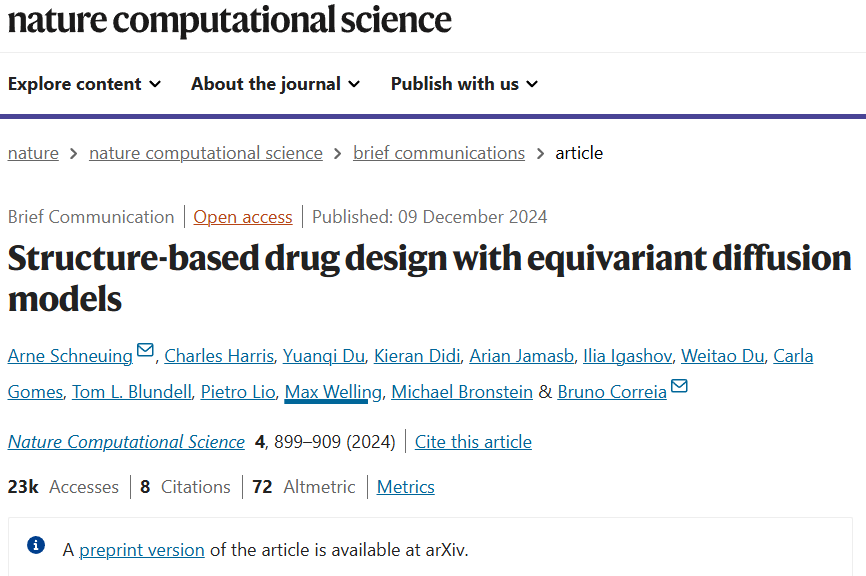The width and height of the screenshot is (866, 576).
Task: Open the About the journal dropdown
Action: (275, 84)
